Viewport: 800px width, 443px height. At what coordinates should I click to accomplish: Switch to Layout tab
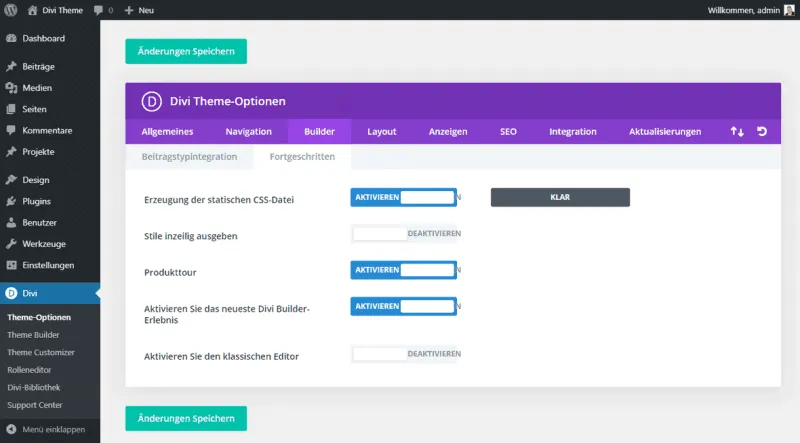(382, 132)
